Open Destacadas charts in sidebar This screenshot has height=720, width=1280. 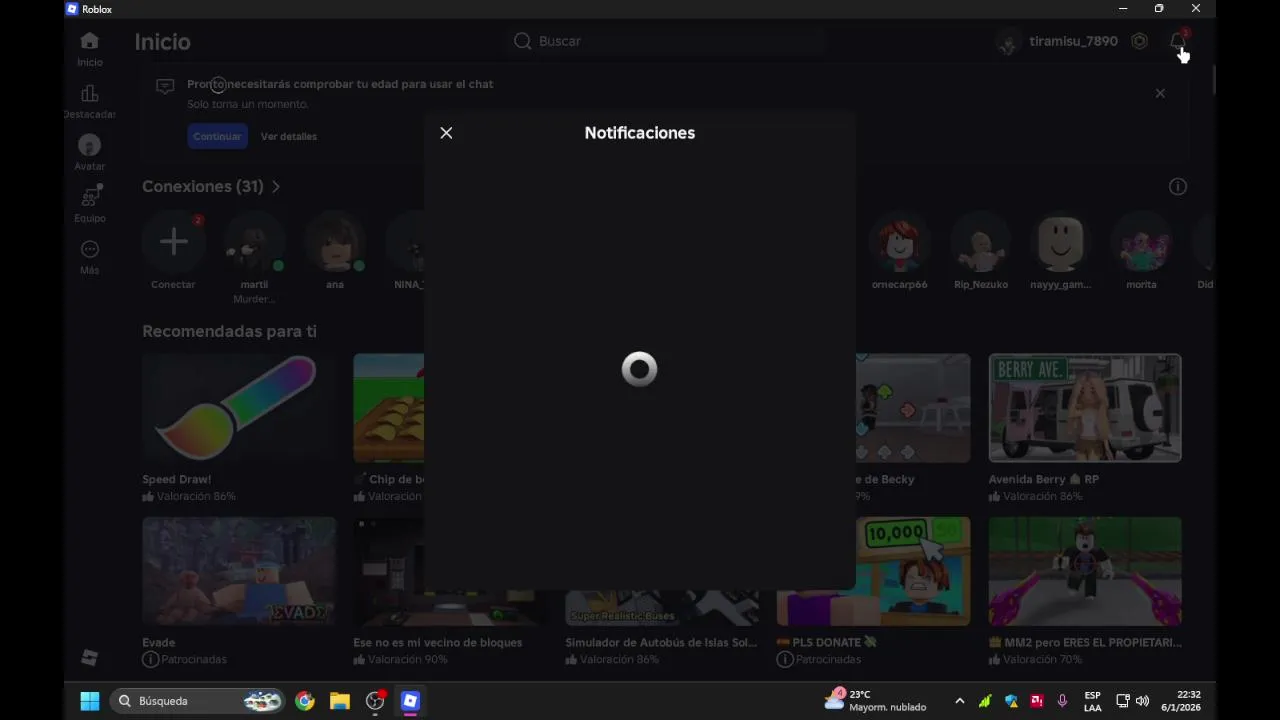90,101
